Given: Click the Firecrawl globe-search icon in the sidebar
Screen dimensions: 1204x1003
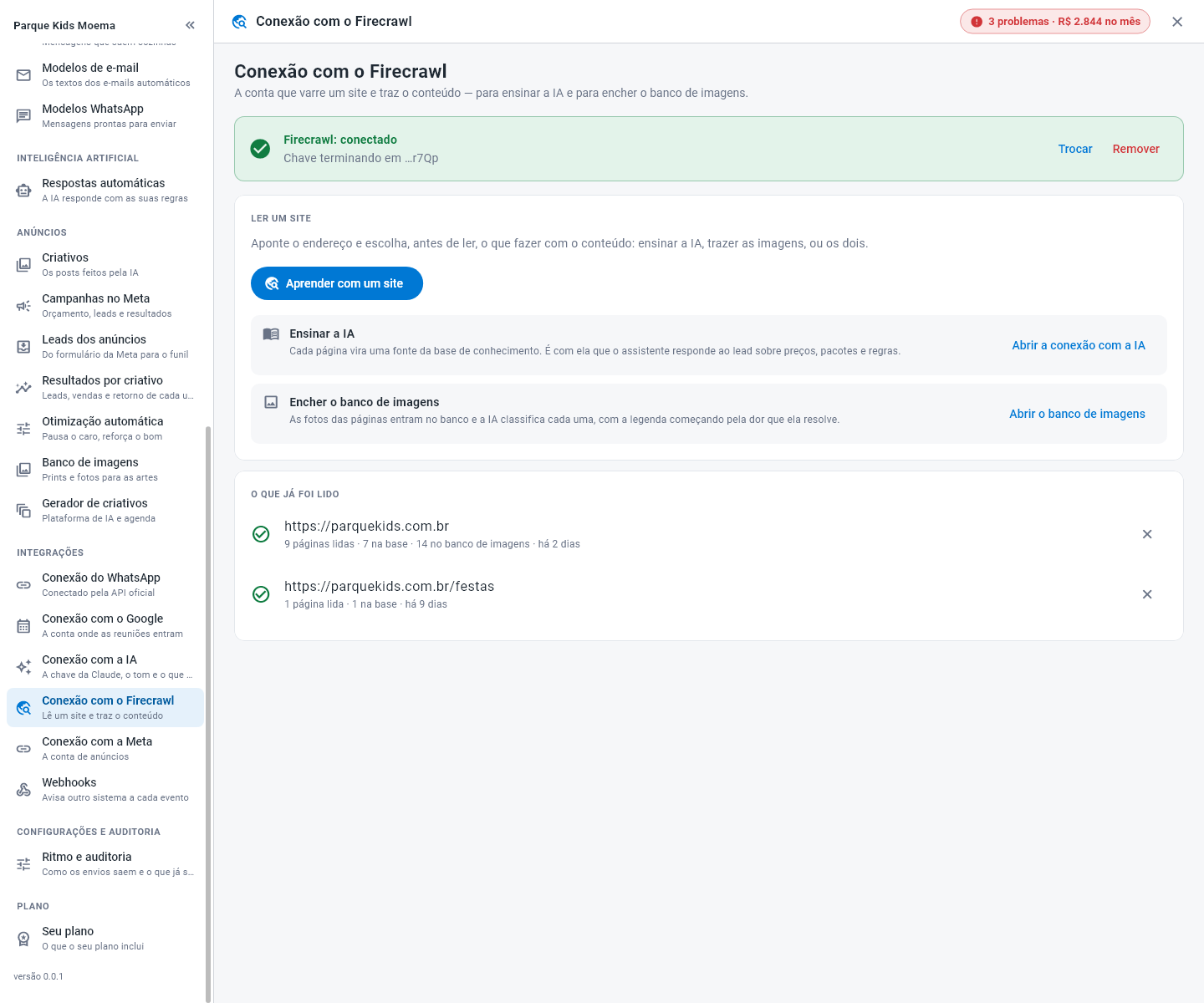Looking at the screenshot, I should point(23,708).
